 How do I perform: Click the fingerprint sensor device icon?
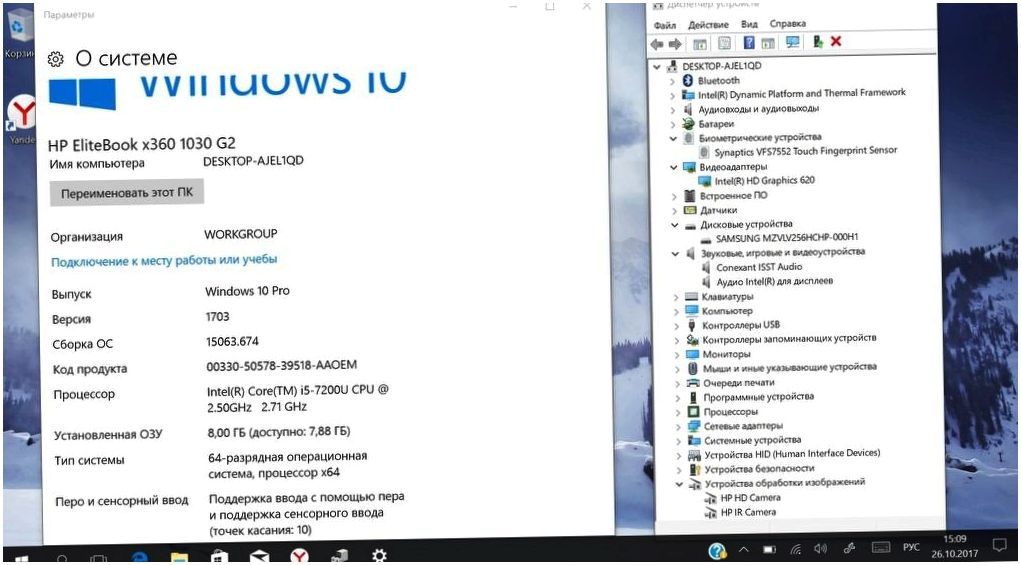click(x=705, y=152)
